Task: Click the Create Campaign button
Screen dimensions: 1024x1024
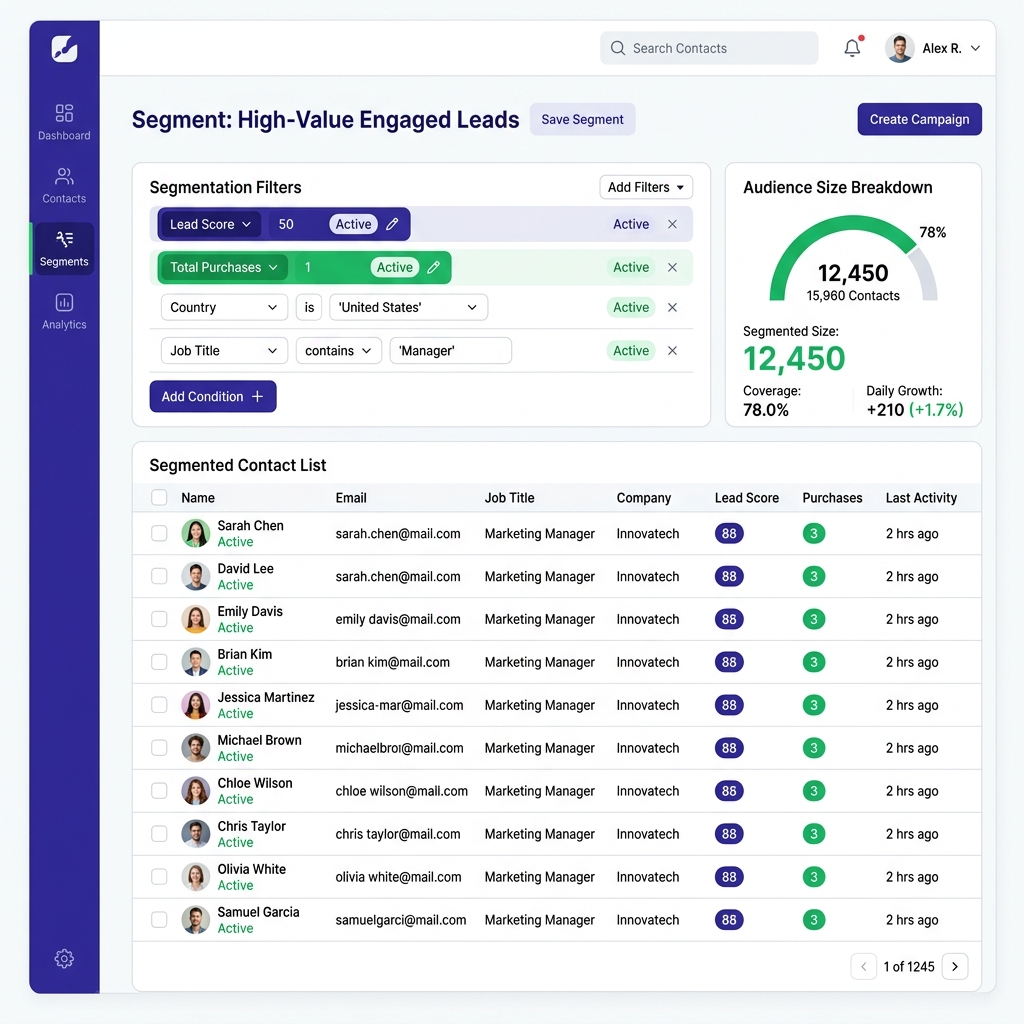Action: (919, 120)
